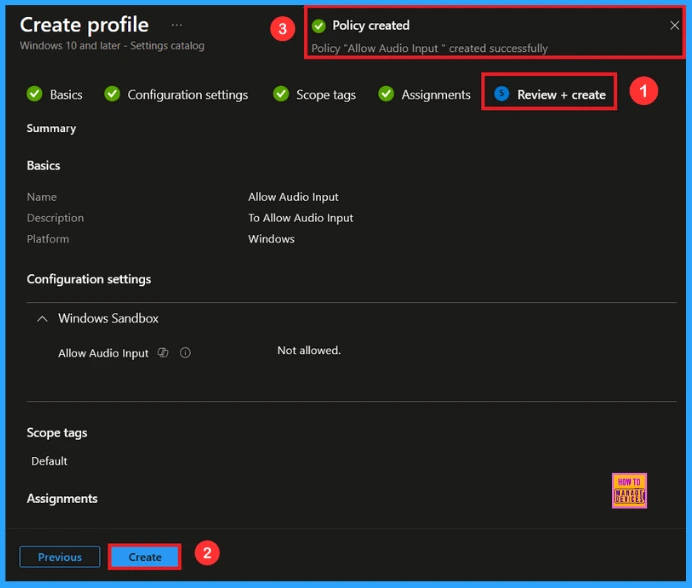Image resolution: width=692 pixels, height=588 pixels.
Task: Switch to the Scope tags step
Action: click(325, 94)
